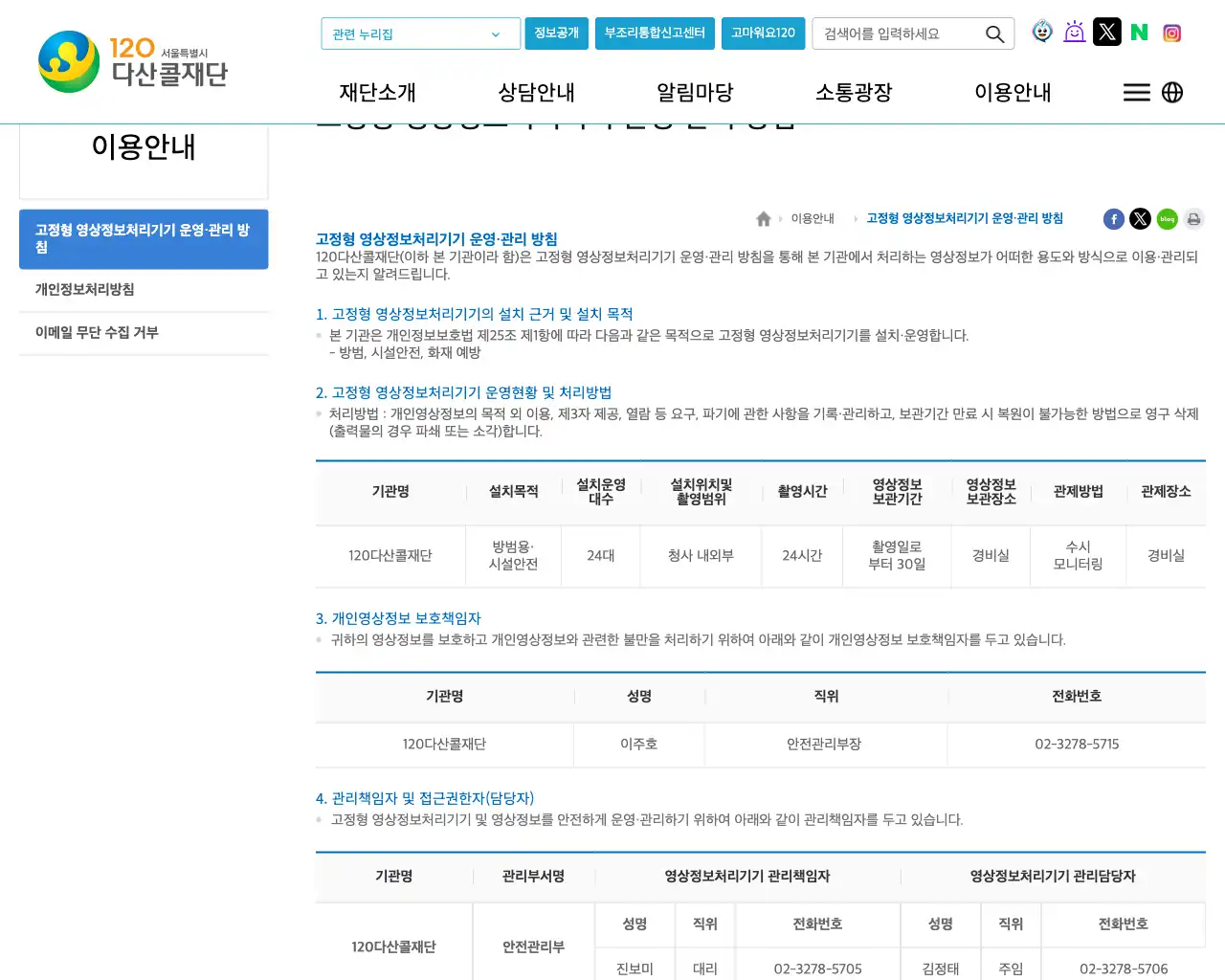Open the 이용안내 top menu
The image size is (1225, 980).
coord(1013,92)
